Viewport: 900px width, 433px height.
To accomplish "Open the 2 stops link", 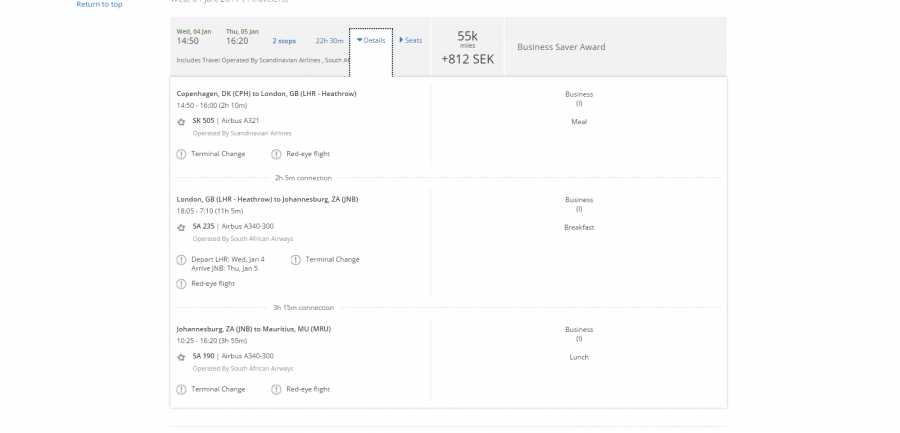I will [284, 41].
